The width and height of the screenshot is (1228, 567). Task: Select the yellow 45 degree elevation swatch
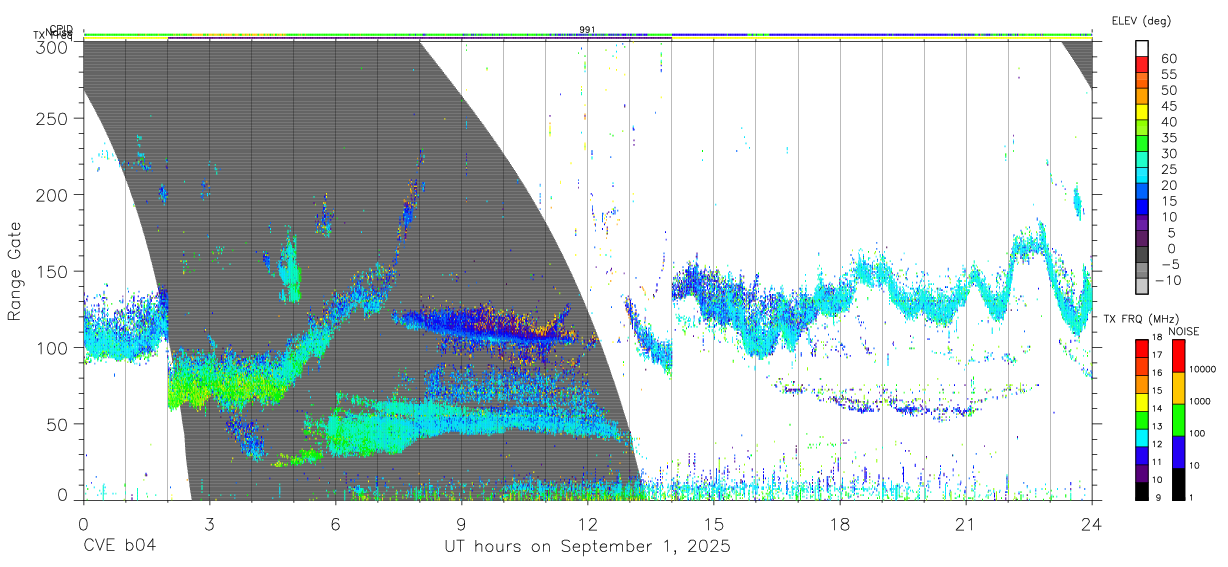(x=1143, y=112)
